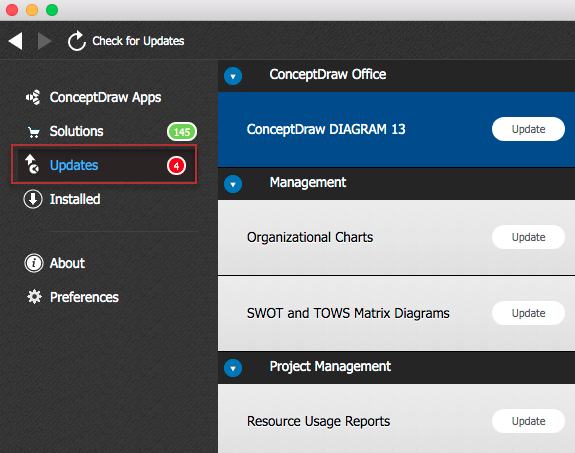Open the Installed section
The height and width of the screenshot is (453, 575).
(x=75, y=199)
